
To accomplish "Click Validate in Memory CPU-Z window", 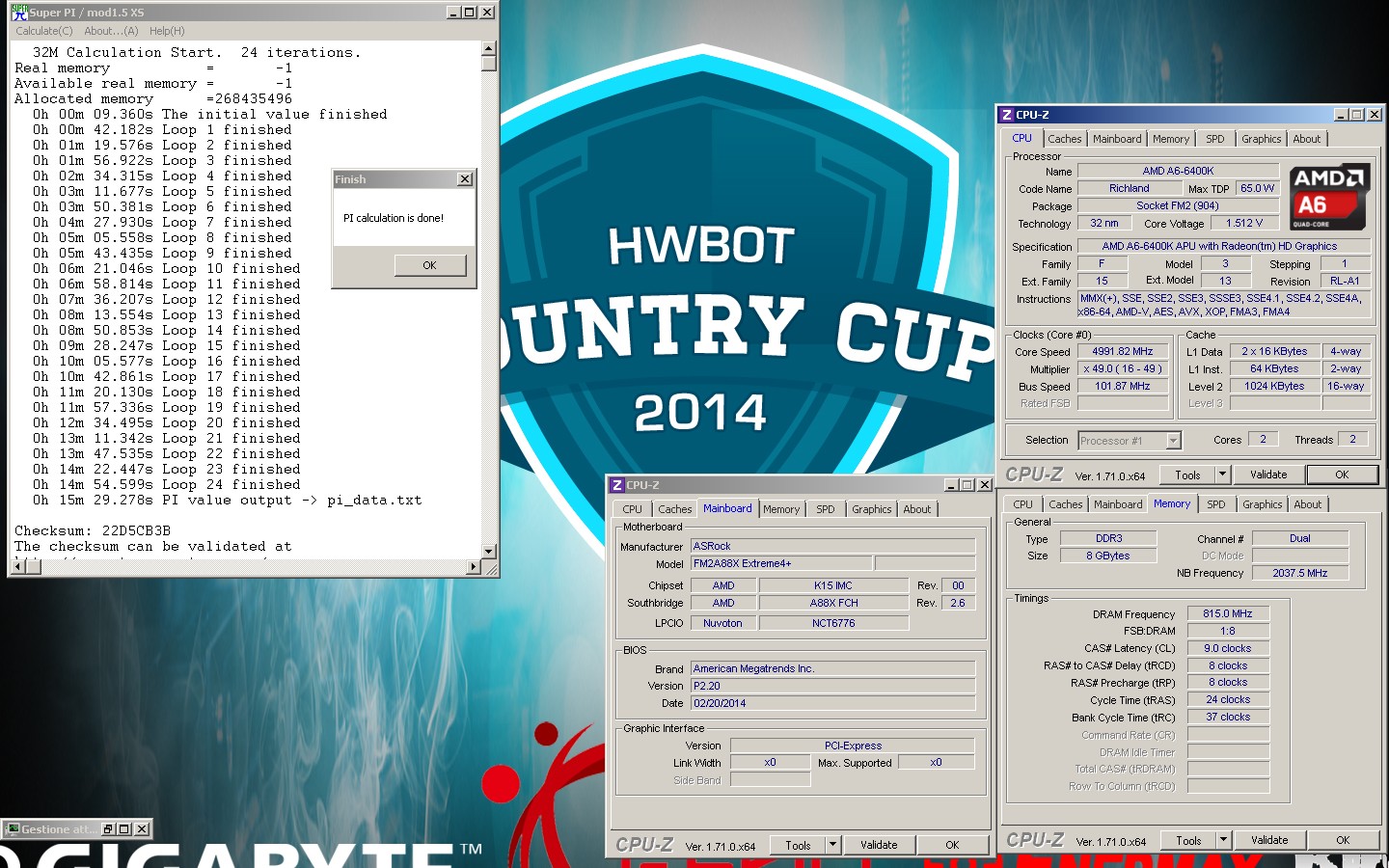I will 1269,840.
